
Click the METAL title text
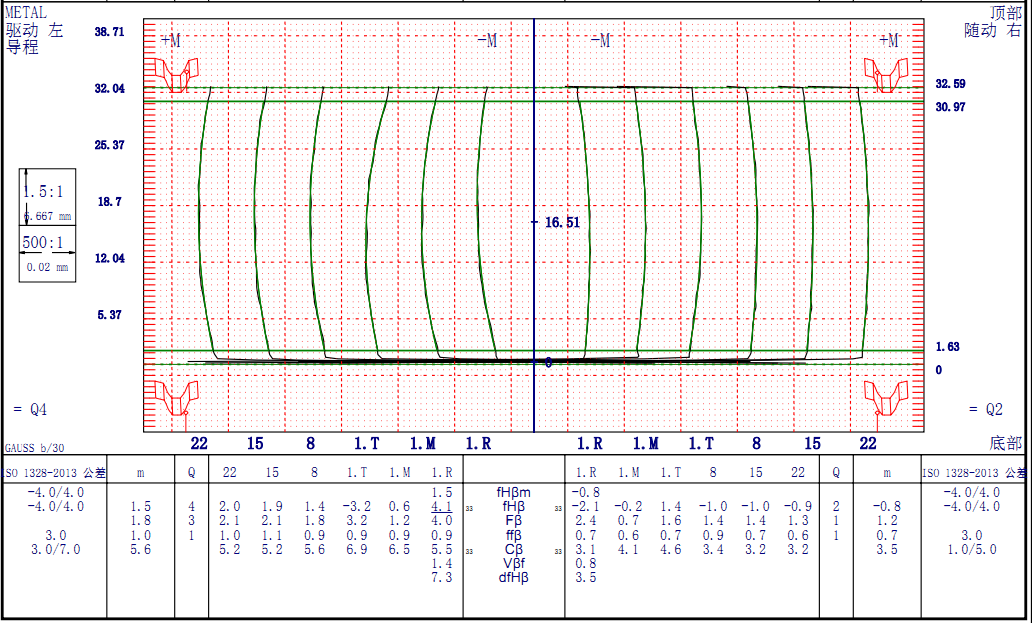(x=26, y=12)
